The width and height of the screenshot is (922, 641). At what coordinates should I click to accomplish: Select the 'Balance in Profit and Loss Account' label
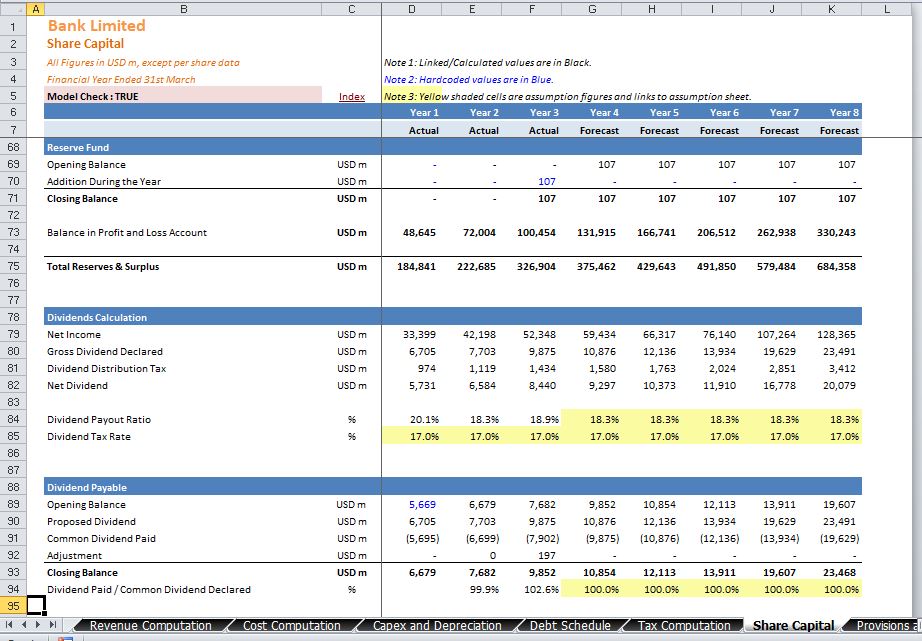pyautogui.click(x=127, y=232)
